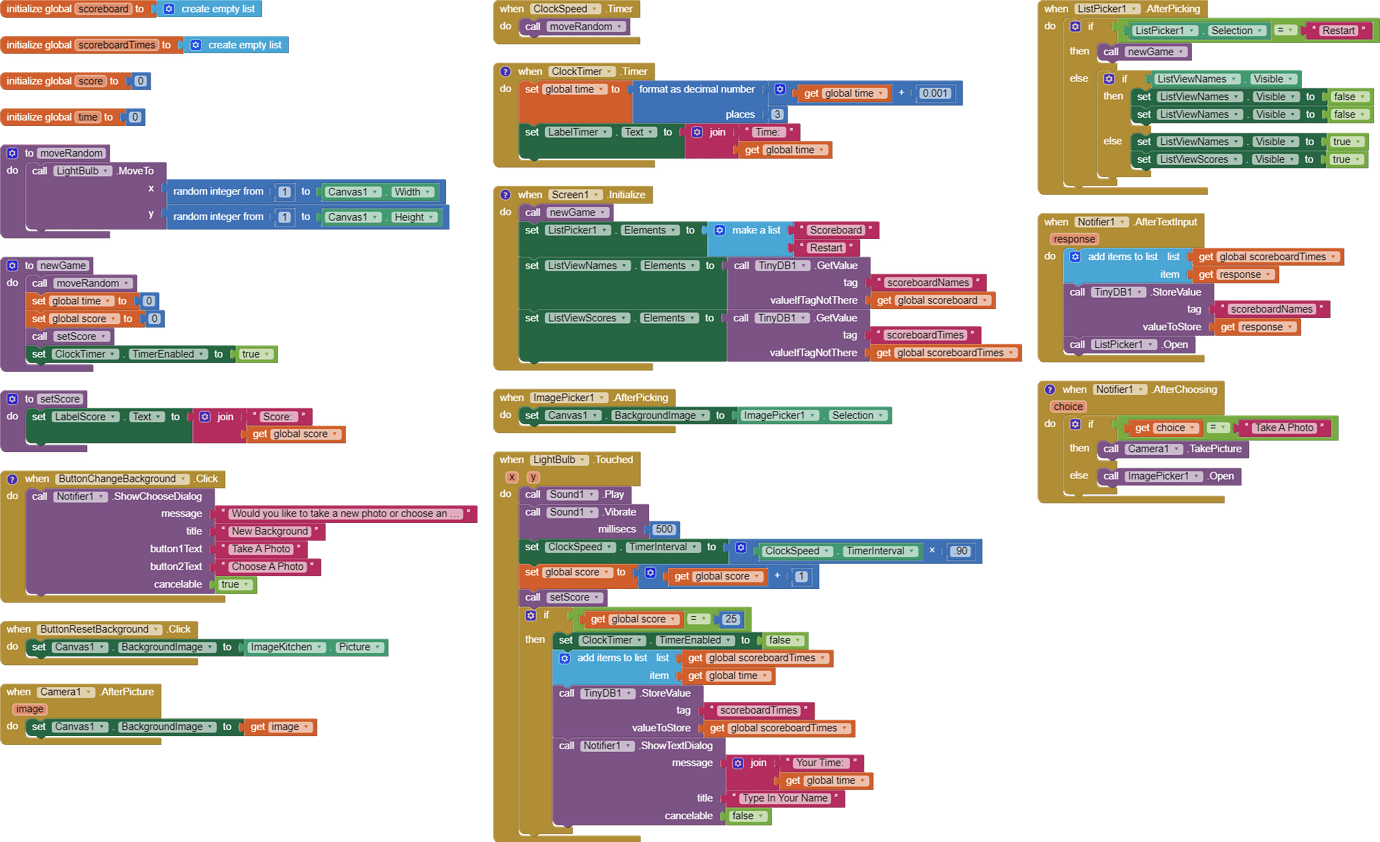Click the comment icon on ClockTimer.Timer block
The image size is (1380, 842).
tap(505, 72)
